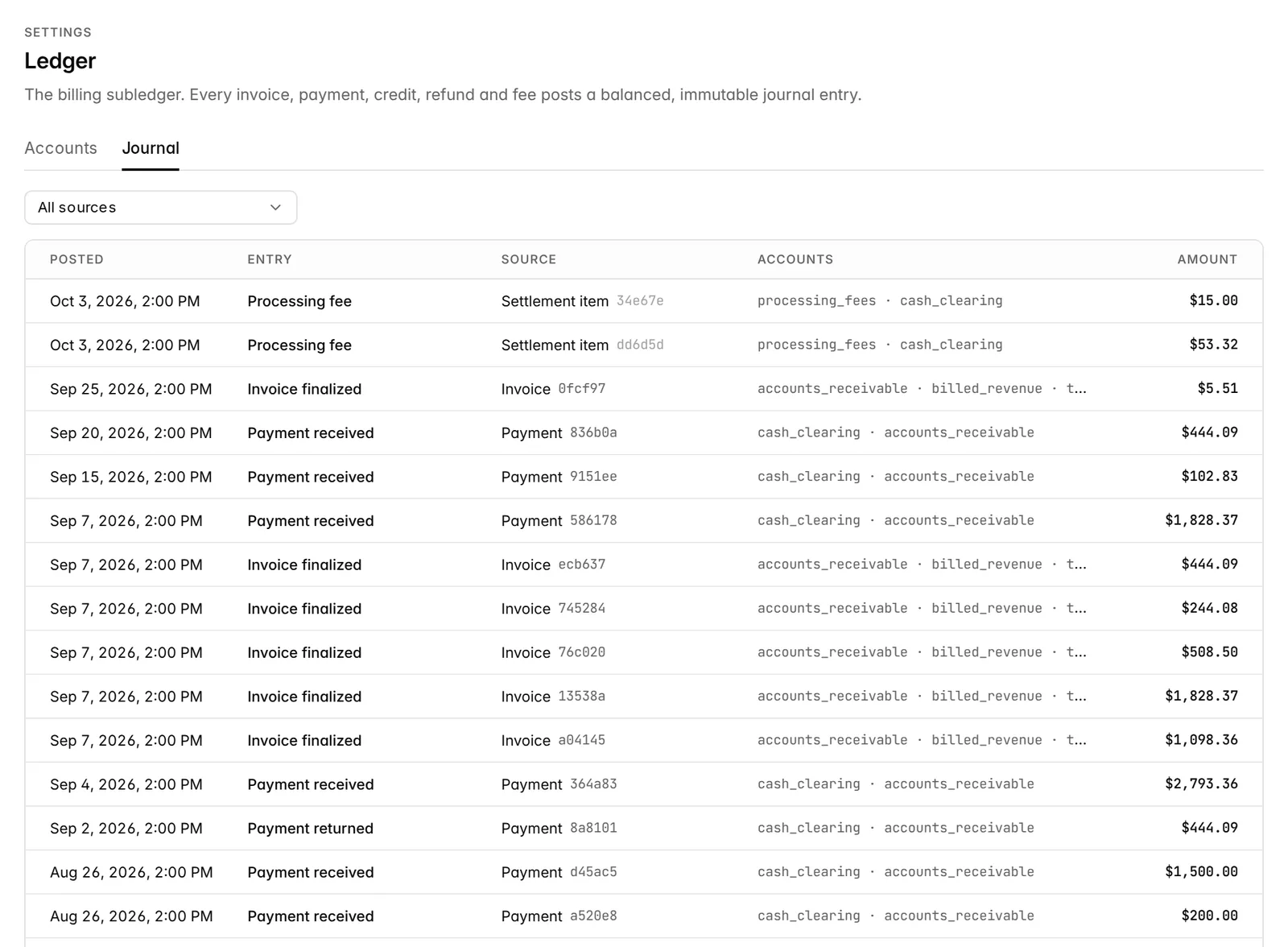The height and width of the screenshot is (947, 1288).
Task: Click the Sep 2, 2026 posted date
Action: pyautogui.click(x=126, y=828)
